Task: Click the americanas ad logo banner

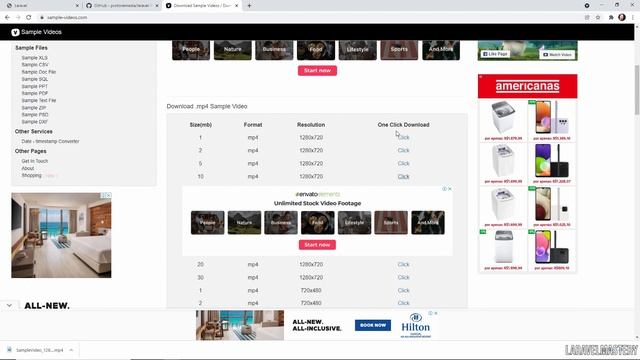Action: pos(527,86)
